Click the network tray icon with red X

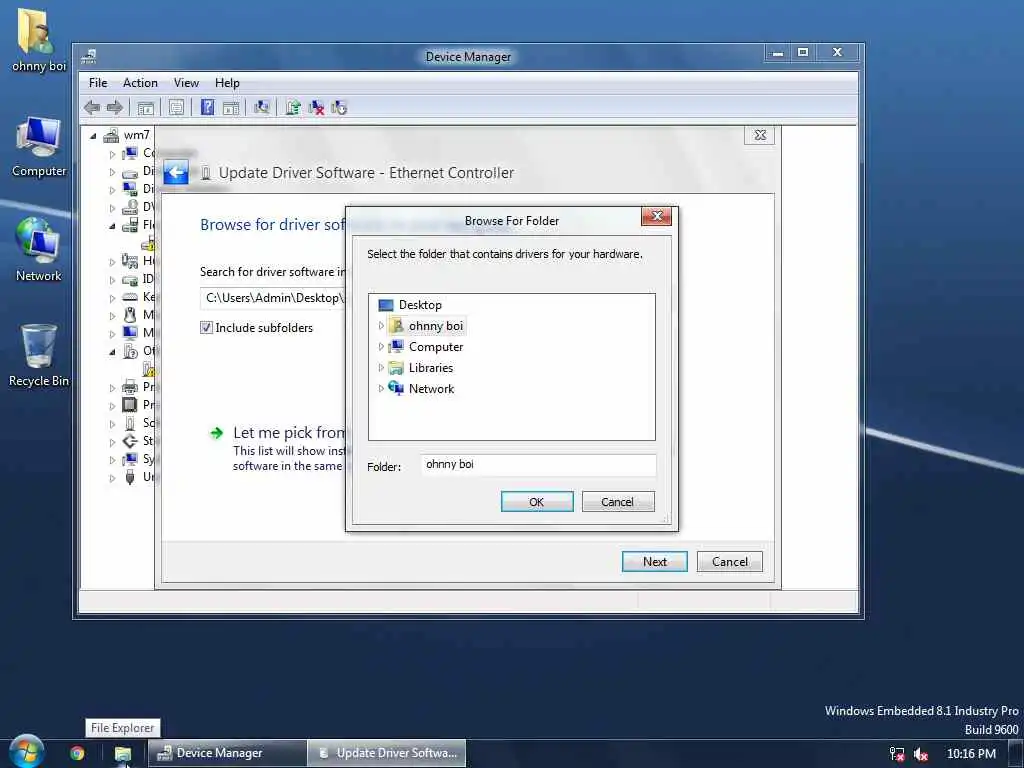pos(897,754)
